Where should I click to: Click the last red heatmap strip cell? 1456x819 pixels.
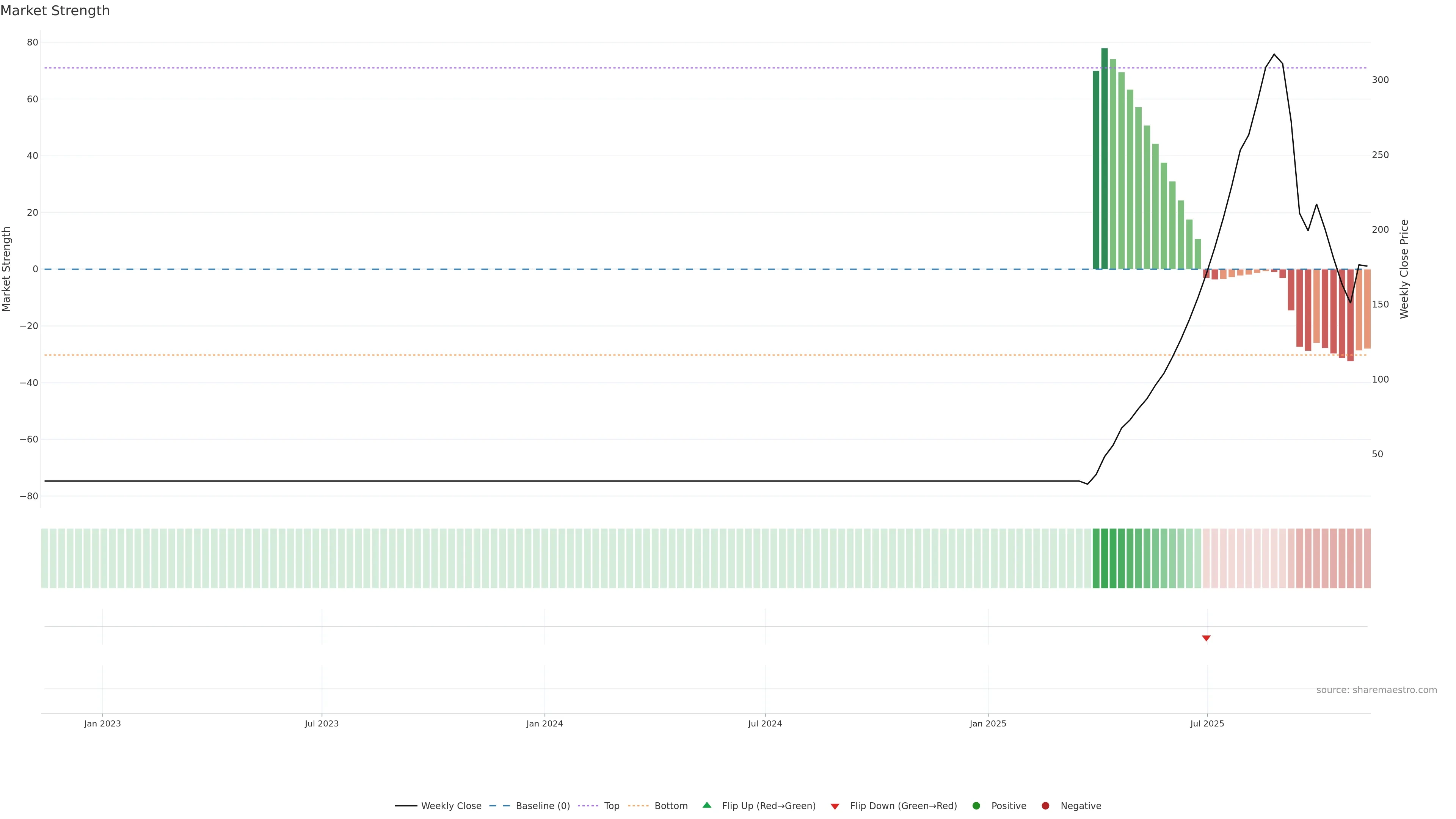pos(1367,558)
